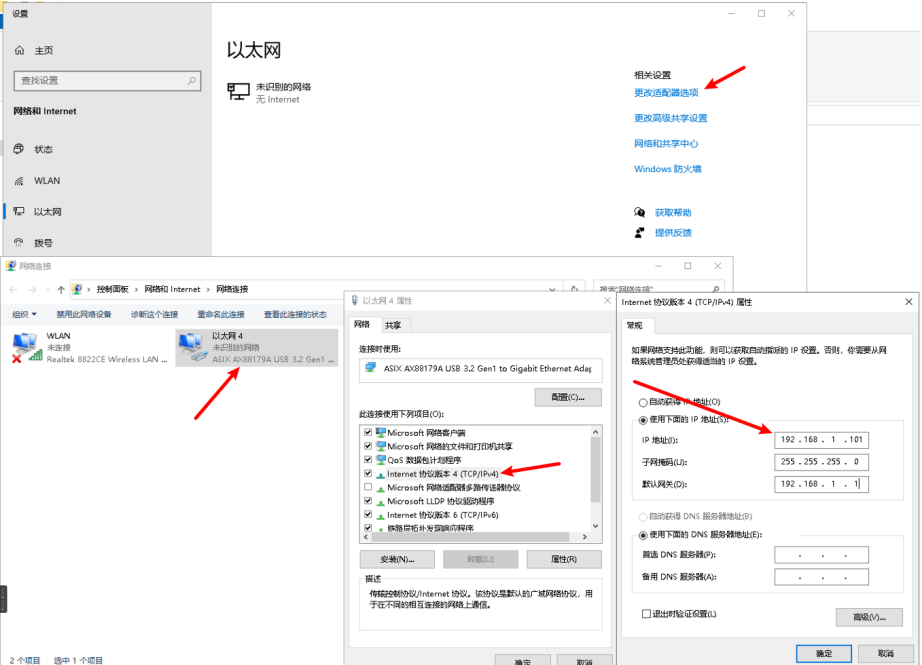Click the 查找设置 search field
Viewport: 922px width, 665px height.
click(107, 81)
